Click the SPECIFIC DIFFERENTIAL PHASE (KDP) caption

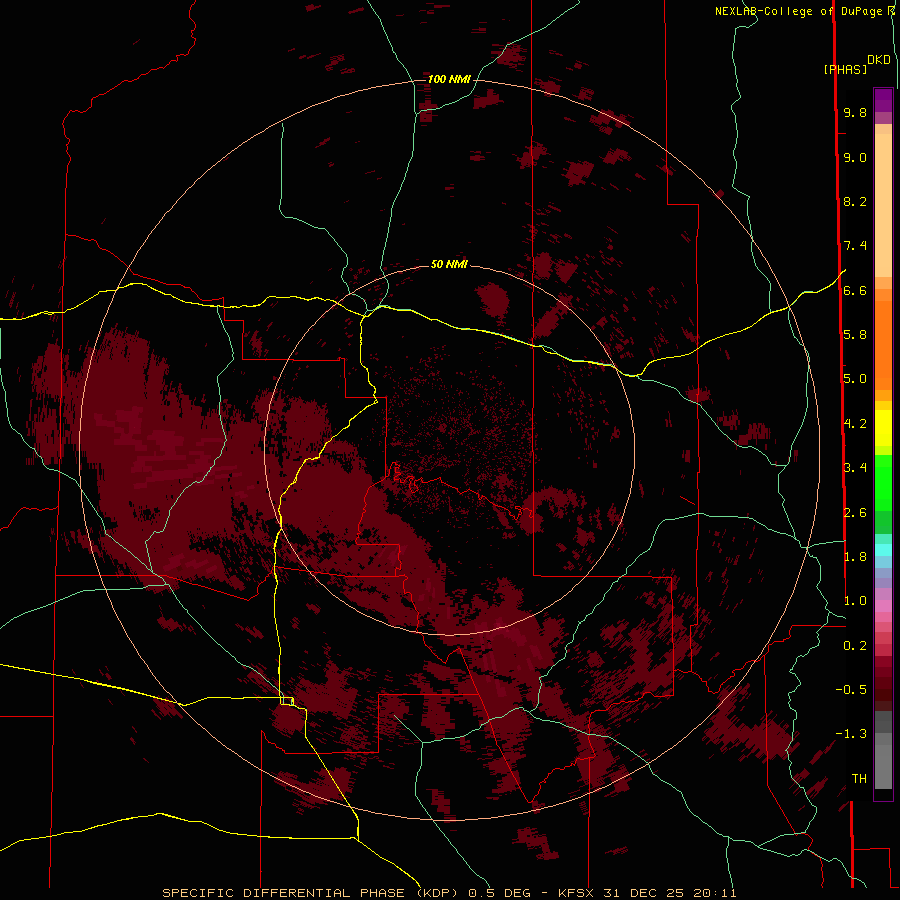(312, 893)
